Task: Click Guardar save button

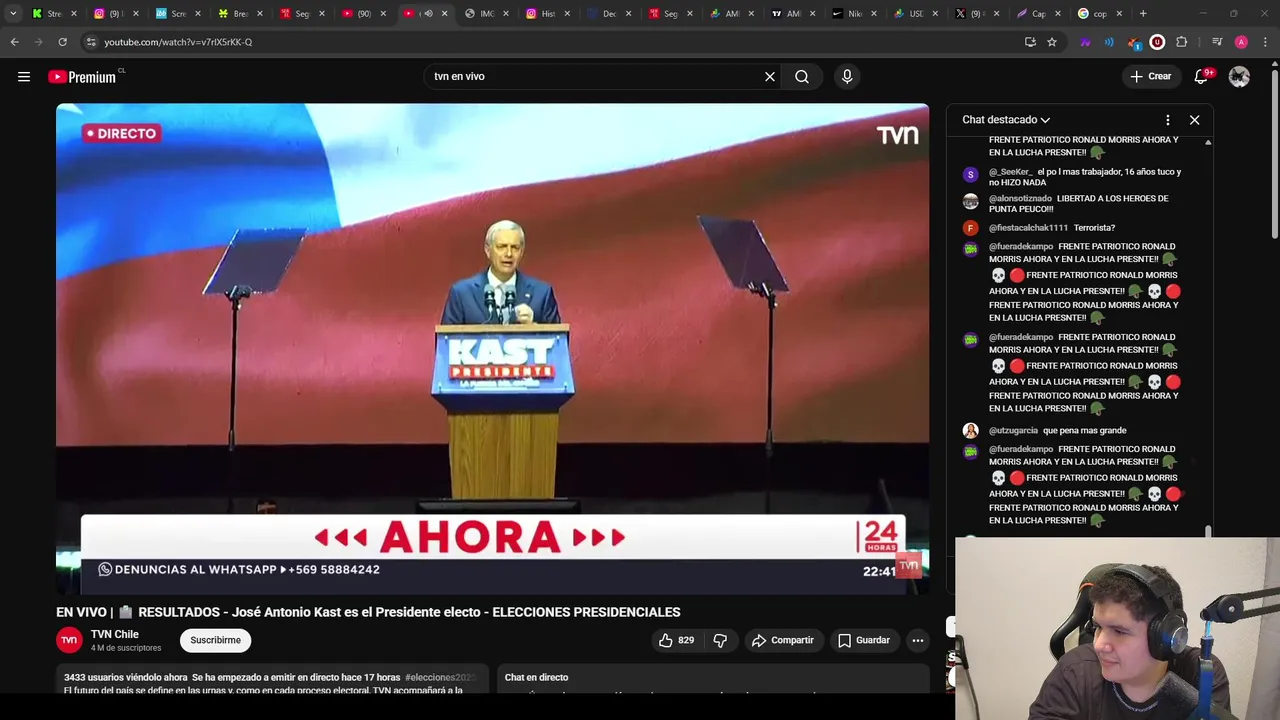Action: tap(863, 640)
